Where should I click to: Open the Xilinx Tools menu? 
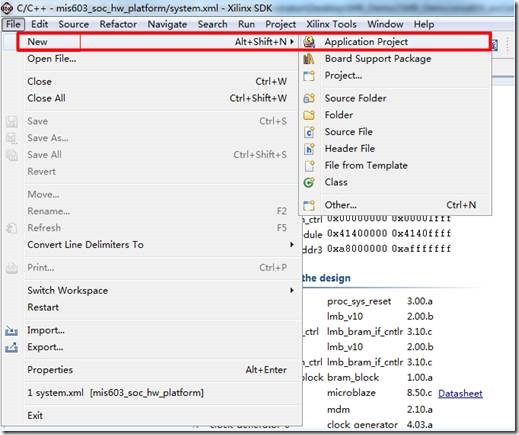tap(331, 24)
